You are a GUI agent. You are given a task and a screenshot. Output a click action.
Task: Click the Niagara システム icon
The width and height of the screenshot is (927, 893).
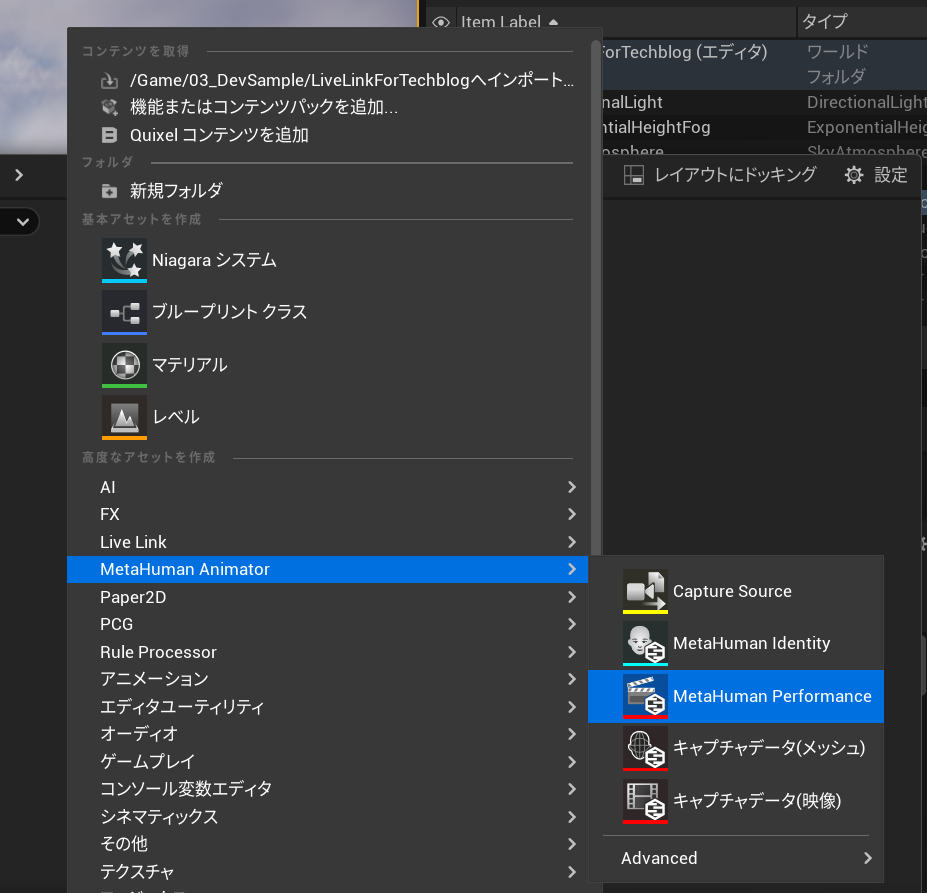pos(124,260)
